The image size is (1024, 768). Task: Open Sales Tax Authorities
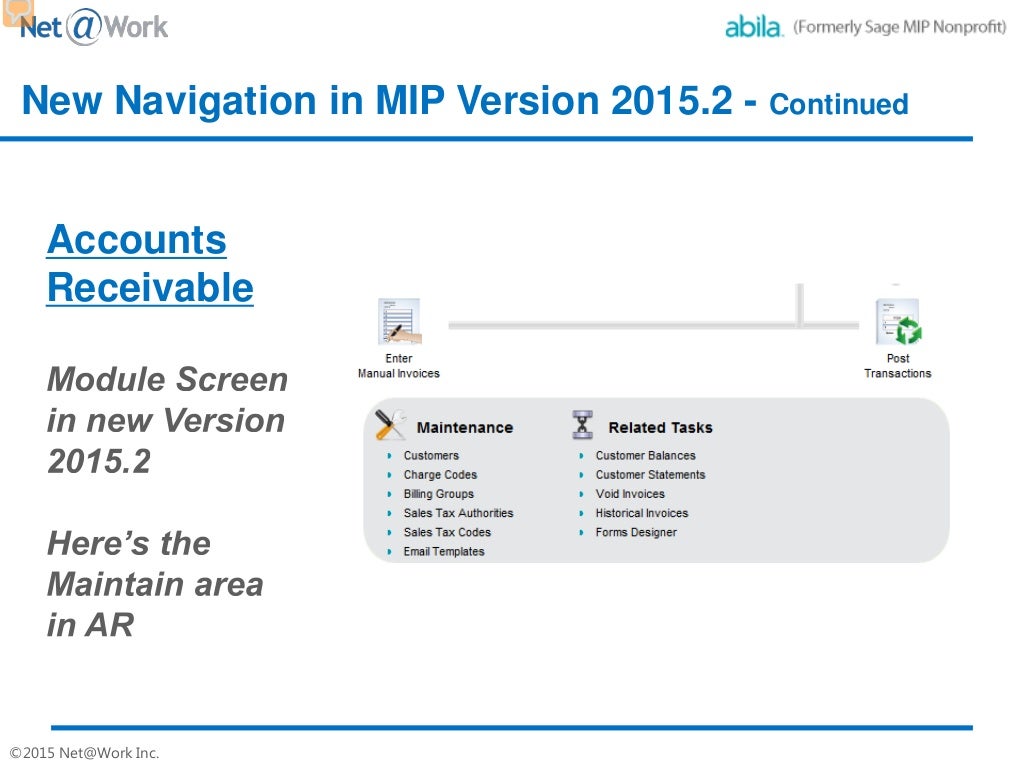(x=458, y=513)
